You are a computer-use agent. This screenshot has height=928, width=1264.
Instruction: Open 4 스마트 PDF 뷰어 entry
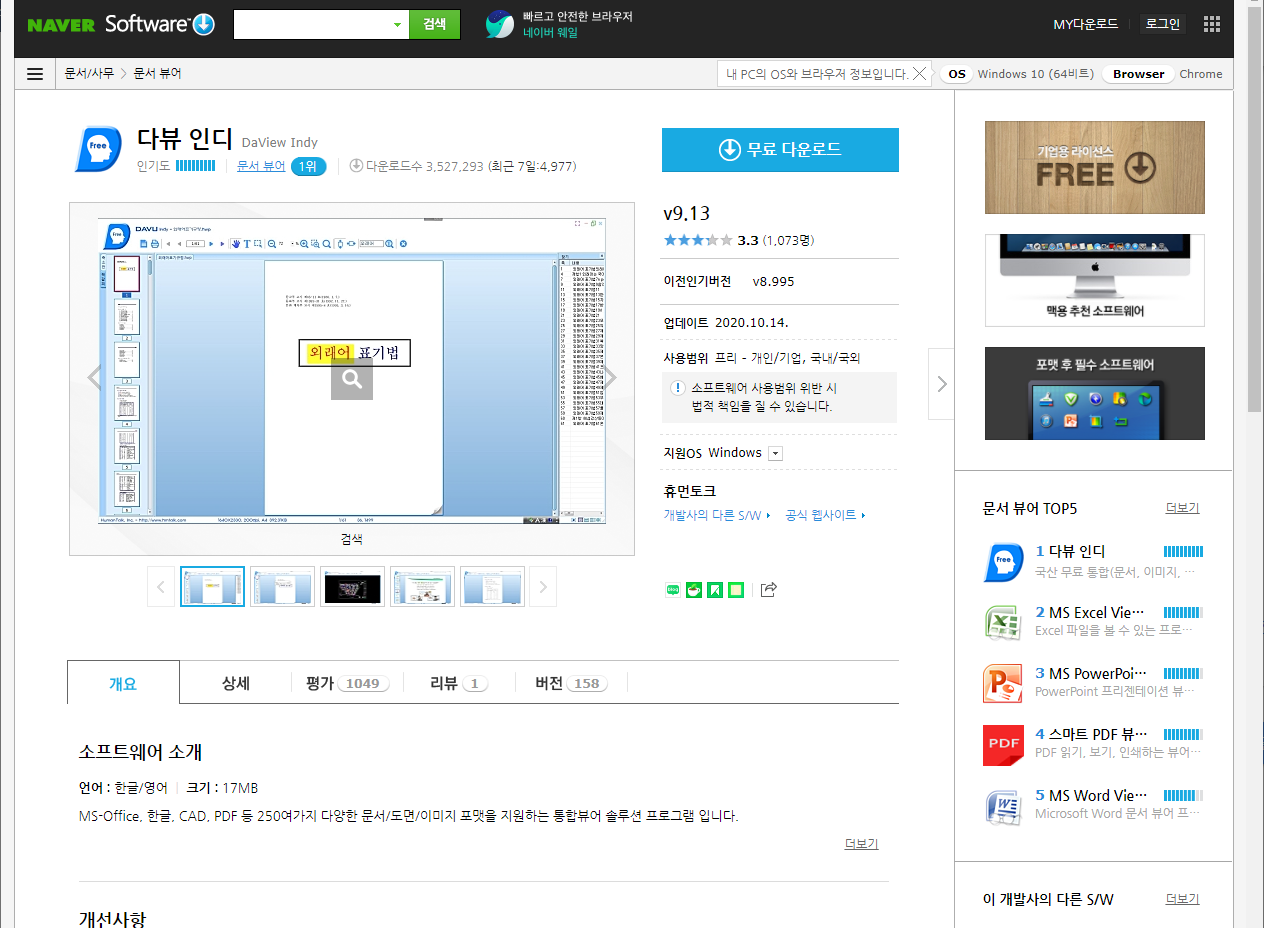(1091, 734)
